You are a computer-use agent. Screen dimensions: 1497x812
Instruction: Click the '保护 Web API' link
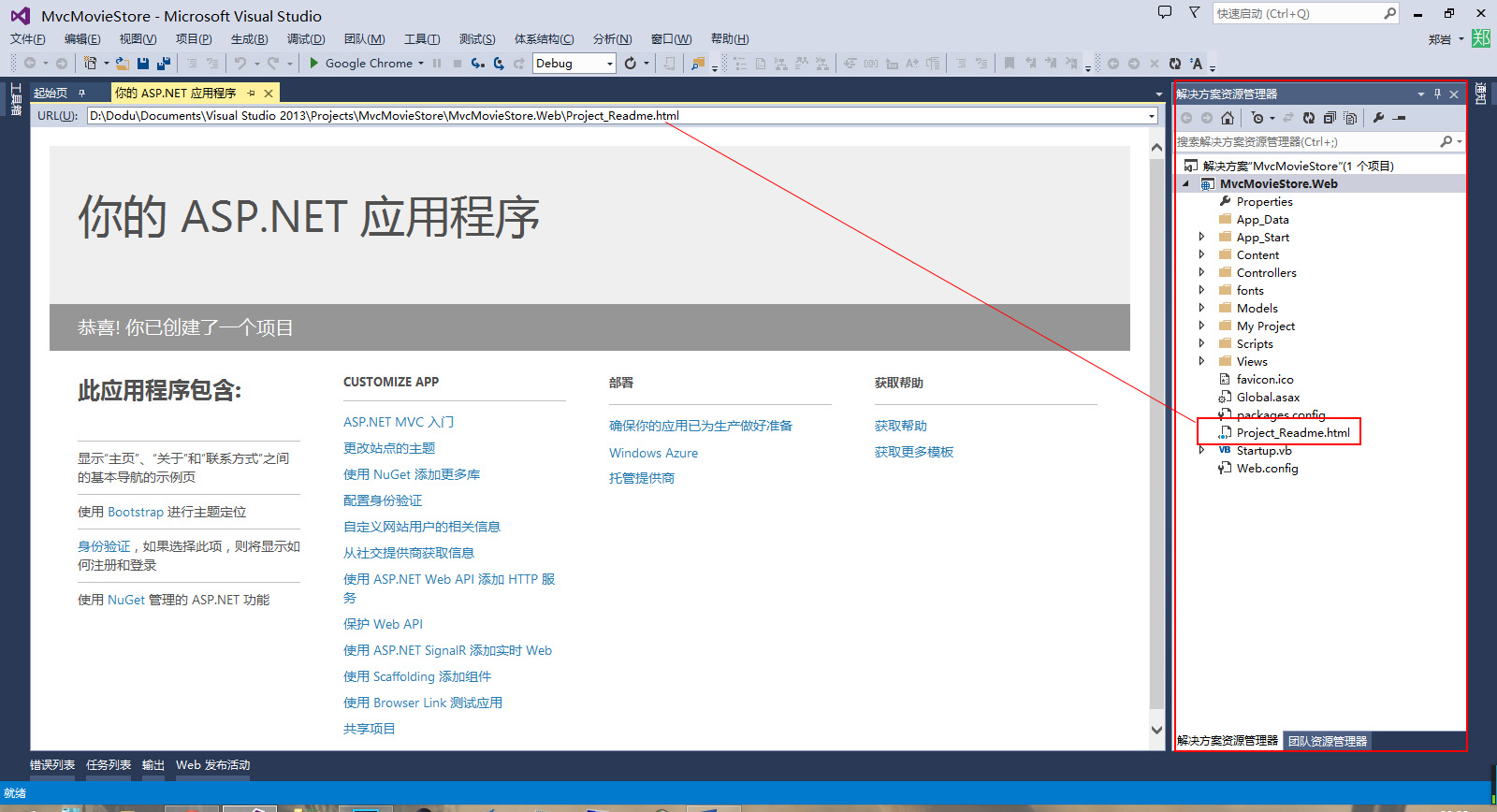tap(384, 624)
